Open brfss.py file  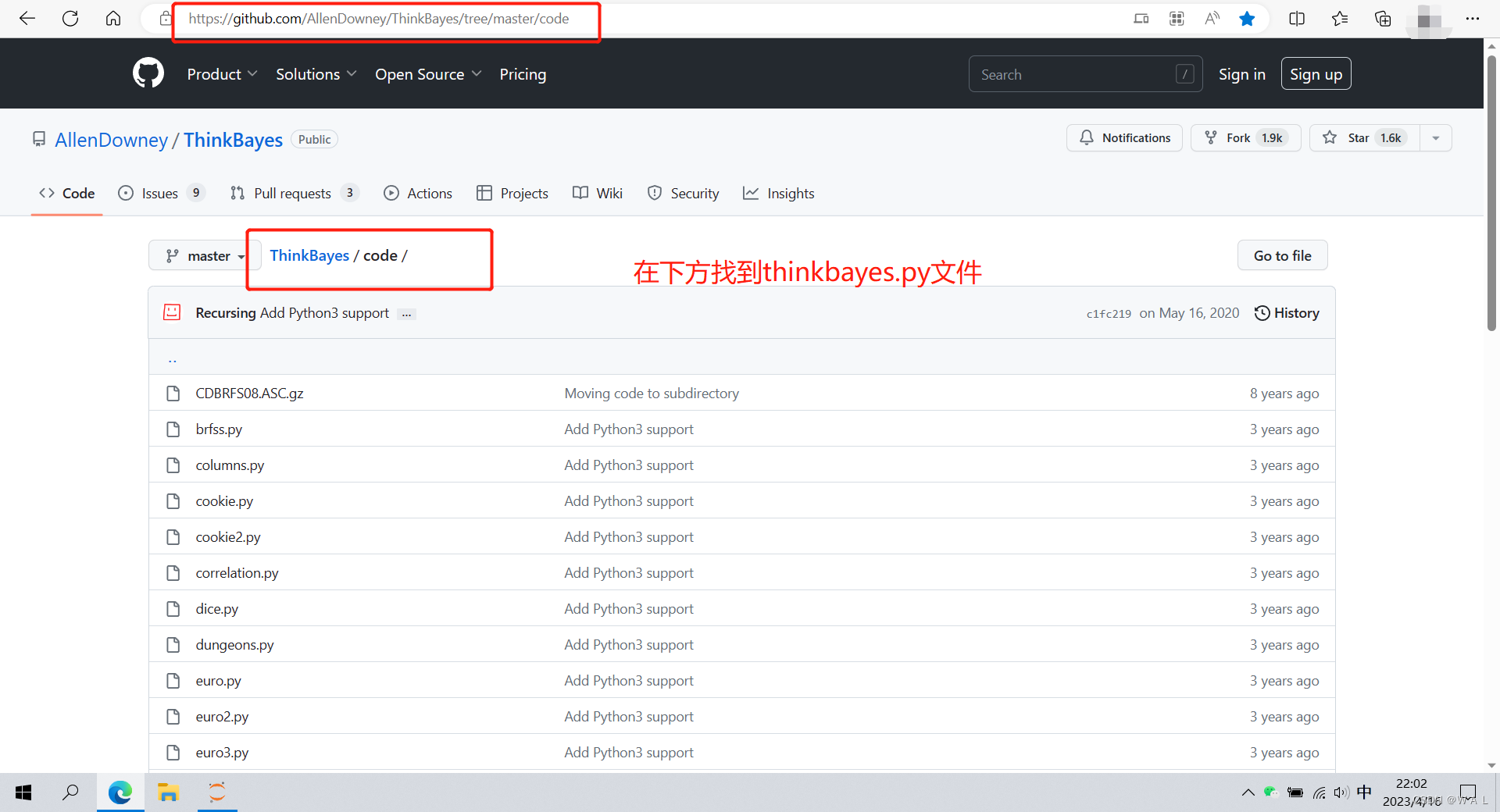[219, 429]
